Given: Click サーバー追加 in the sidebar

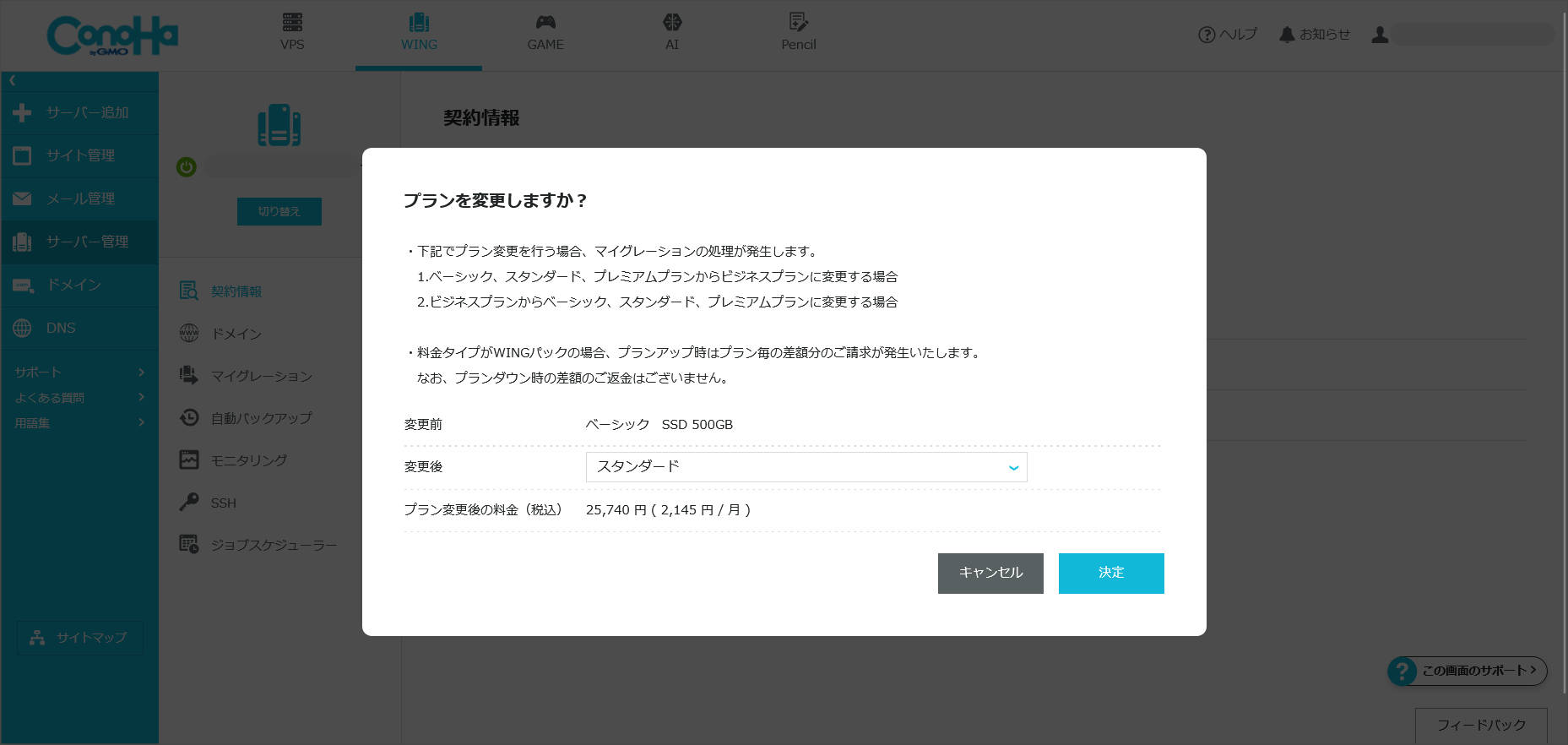Looking at the screenshot, I should tap(79, 113).
